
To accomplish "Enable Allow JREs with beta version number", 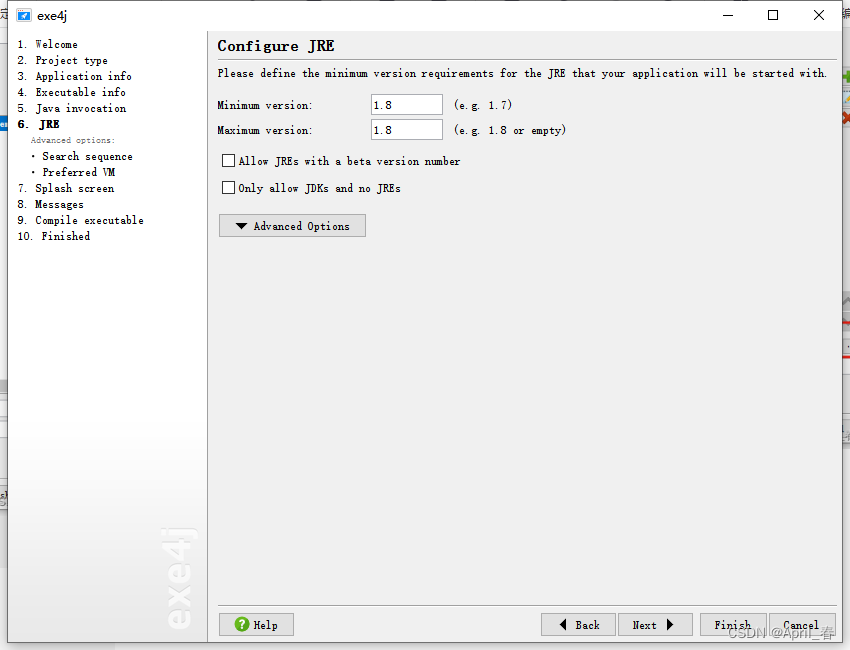I will pos(228,161).
